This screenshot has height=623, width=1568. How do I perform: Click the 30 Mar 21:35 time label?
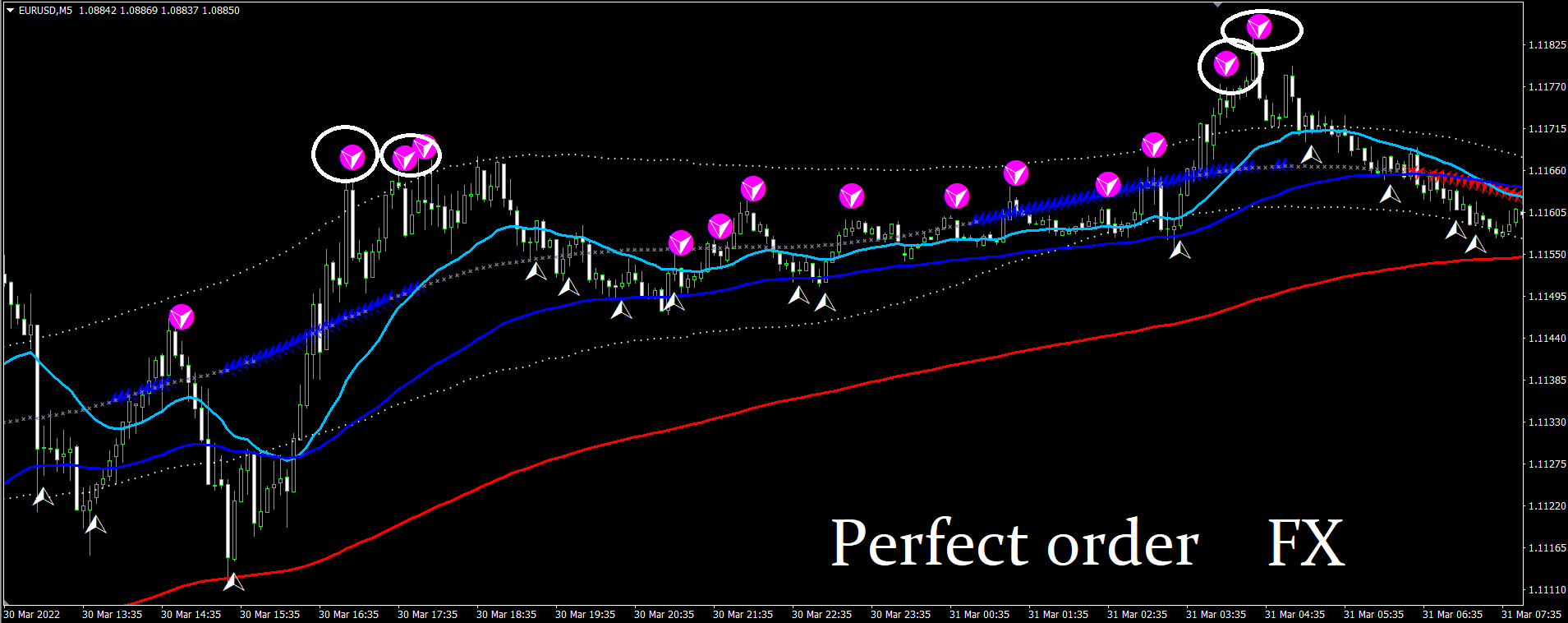click(743, 615)
